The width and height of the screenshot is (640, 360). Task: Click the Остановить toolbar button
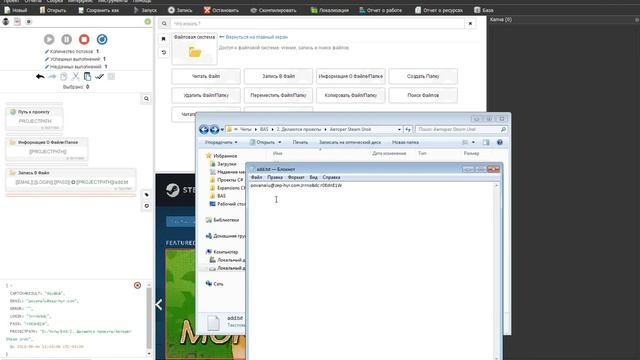(x=221, y=10)
